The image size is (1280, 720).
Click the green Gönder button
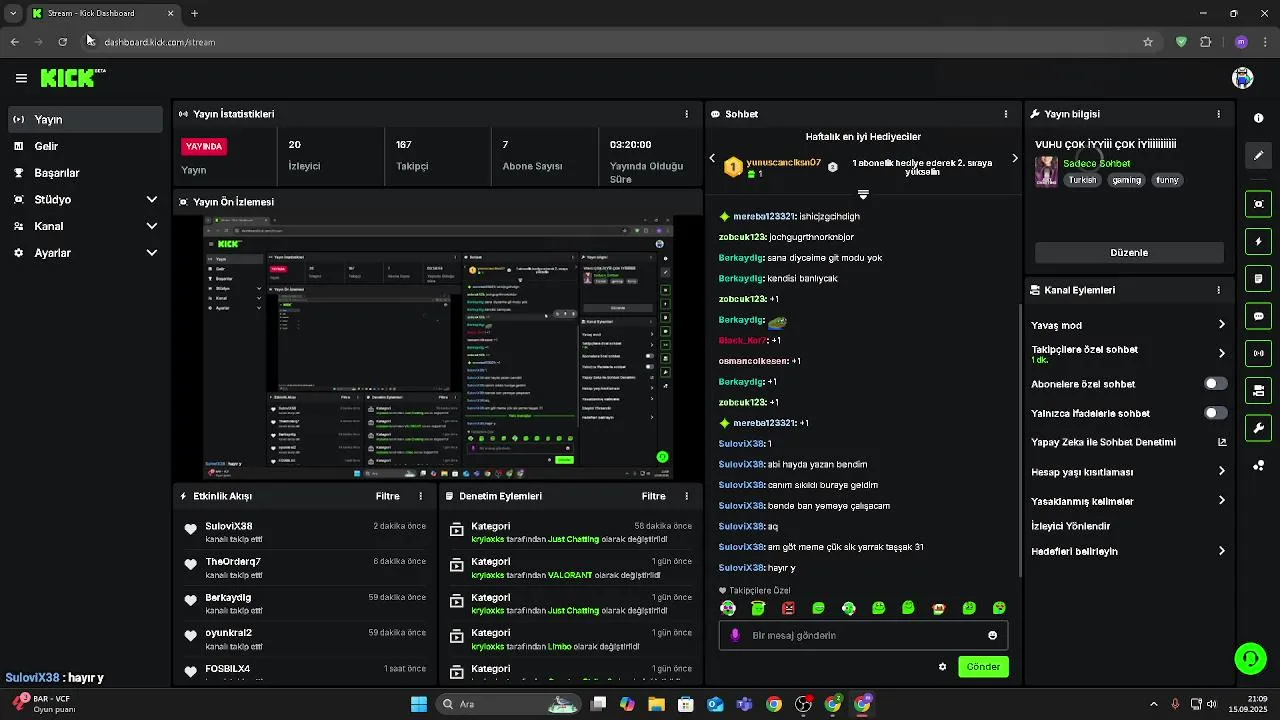tap(983, 667)
